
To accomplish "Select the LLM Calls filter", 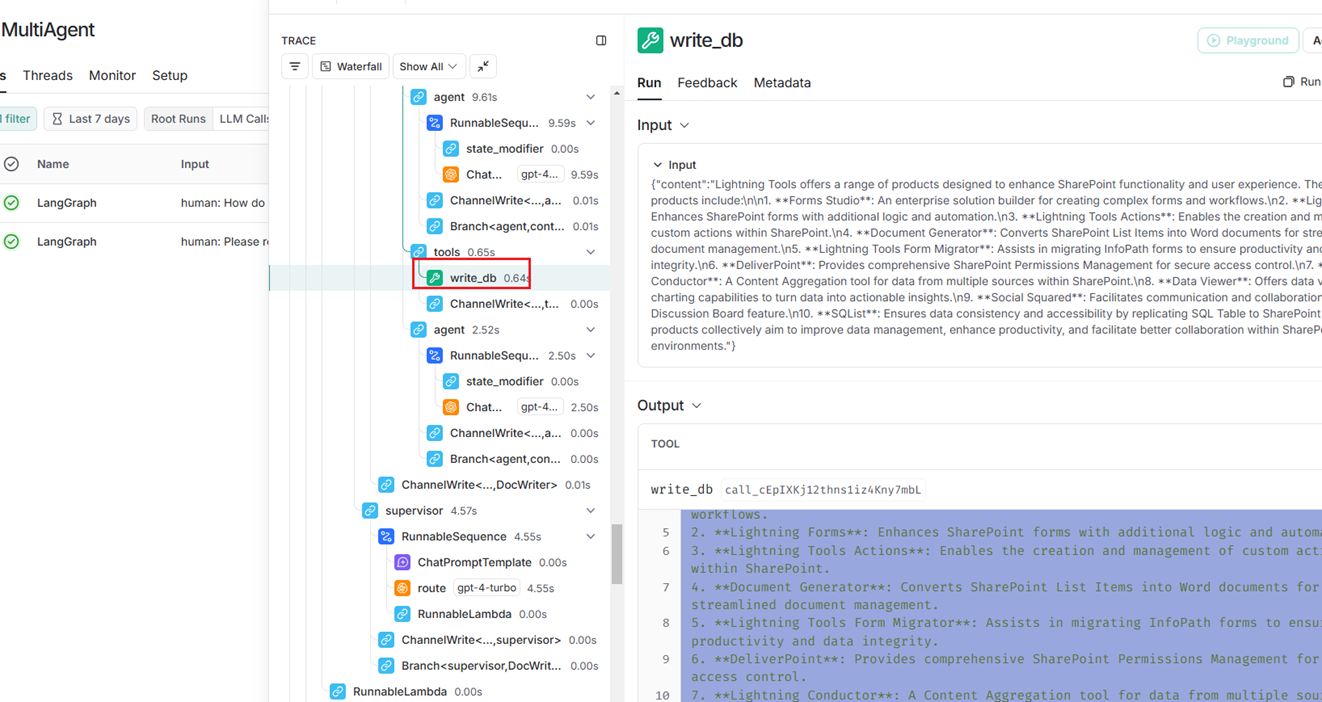I will coord(243,119).
